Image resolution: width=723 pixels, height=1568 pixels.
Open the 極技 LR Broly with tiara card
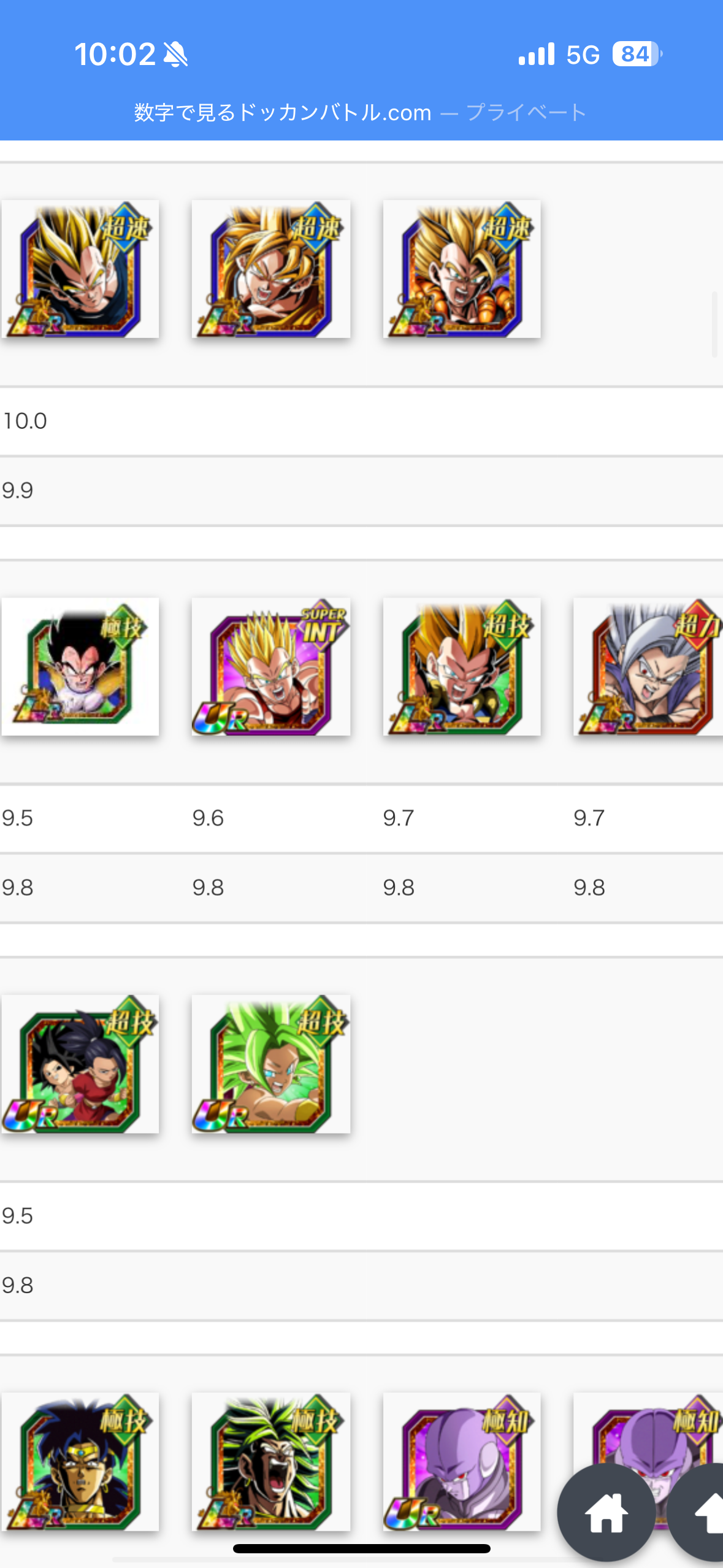[80, 1462]
